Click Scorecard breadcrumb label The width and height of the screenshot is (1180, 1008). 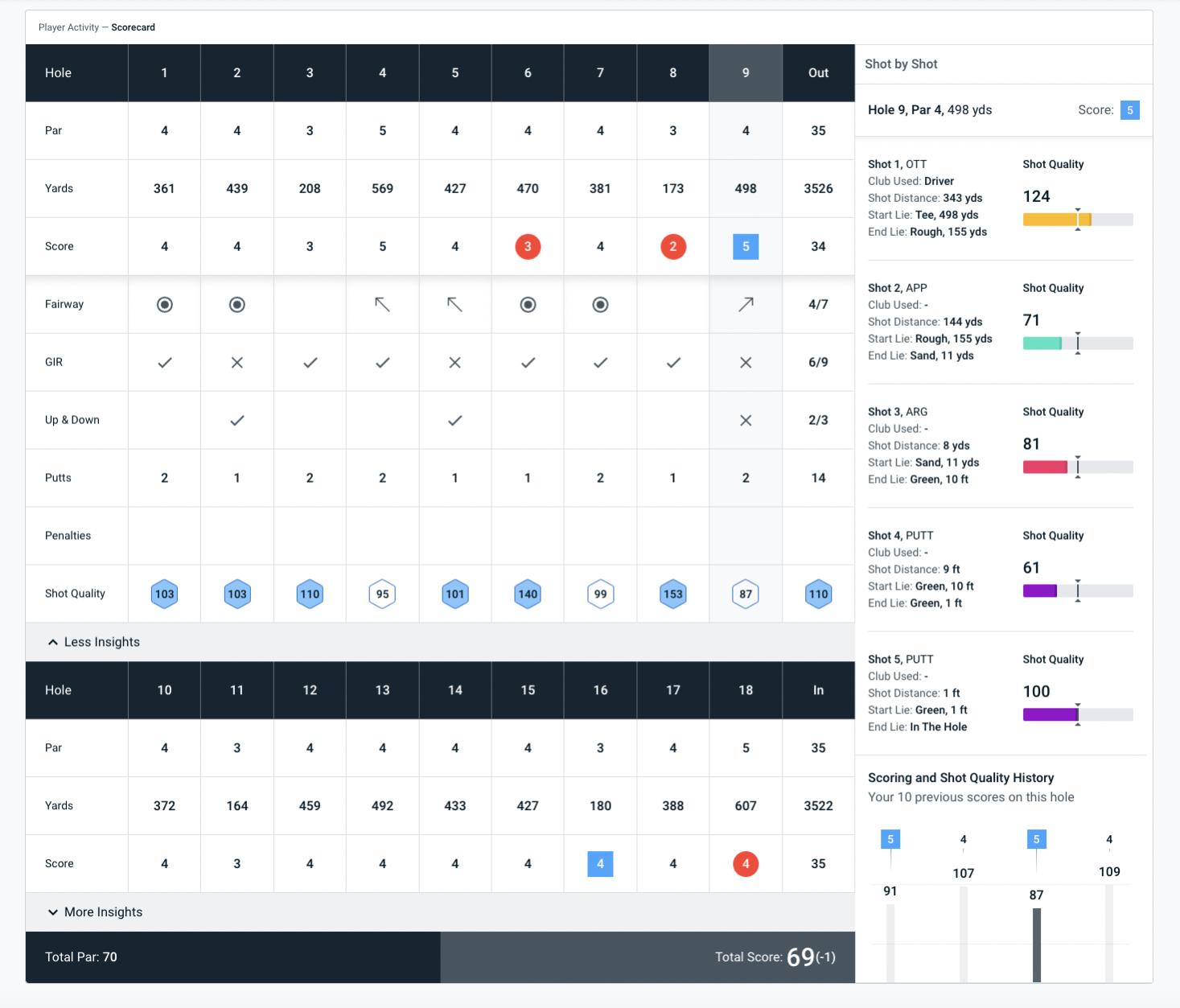tap(133, 27)
